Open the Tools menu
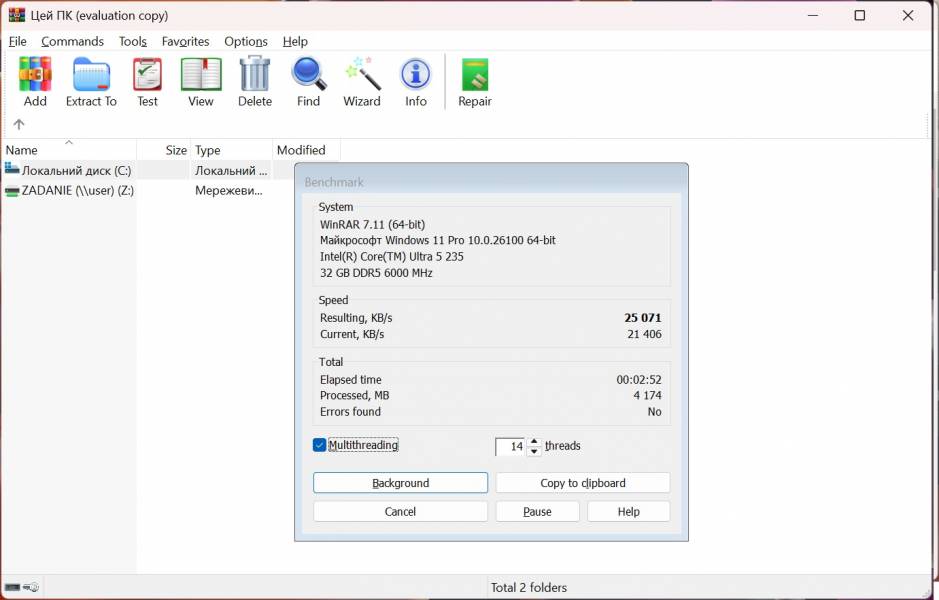Image resolution: width=939 pixels, height=600 pixels. coord(132,41)
